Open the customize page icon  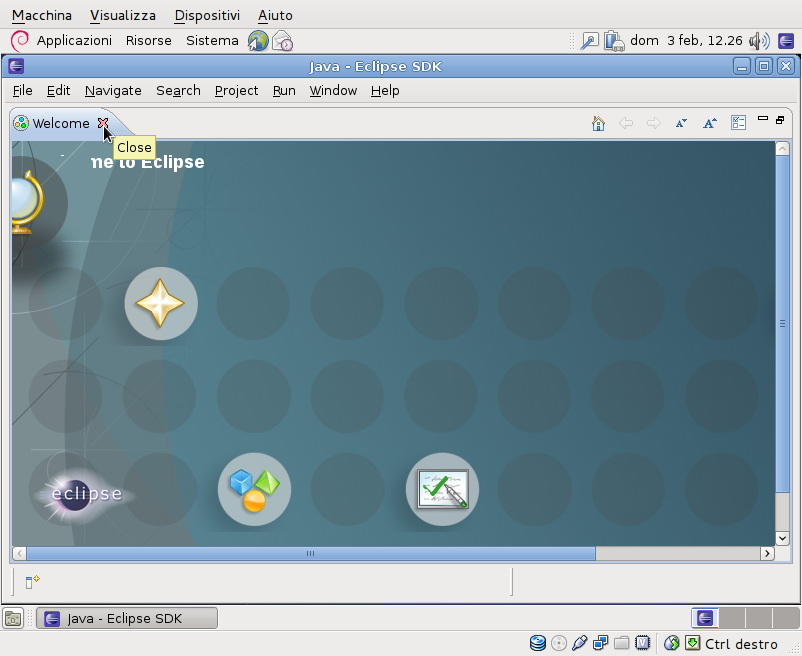click(738, 123)
